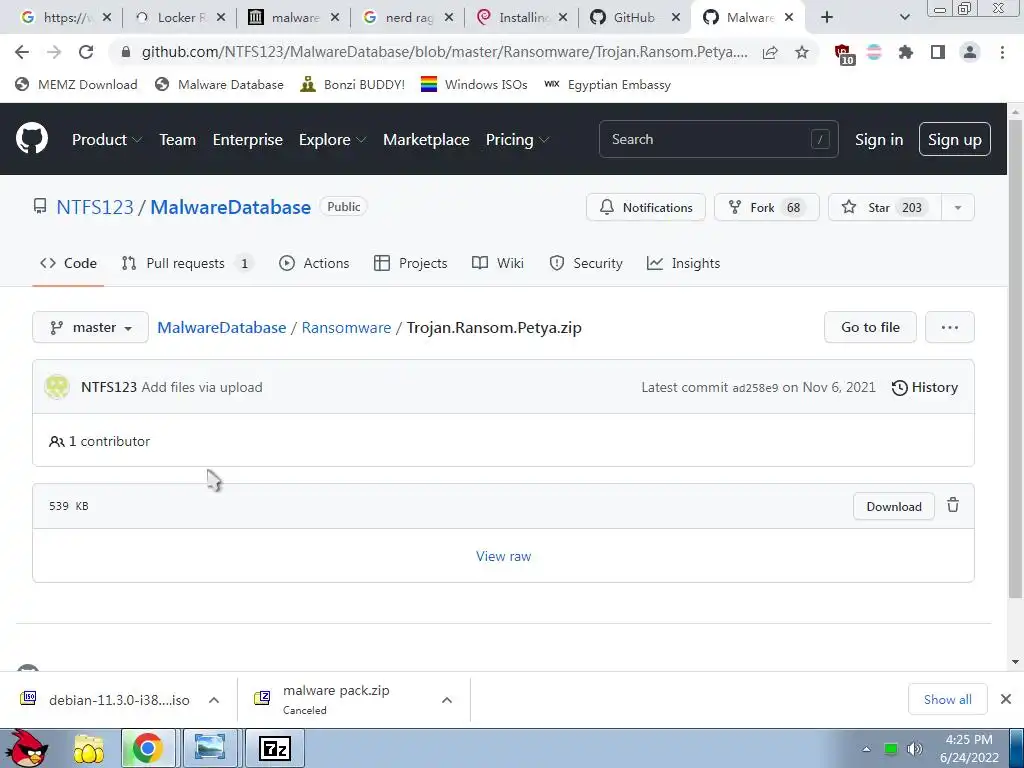
Task: Open the three-dot file options menu
Action: [950, 327]
